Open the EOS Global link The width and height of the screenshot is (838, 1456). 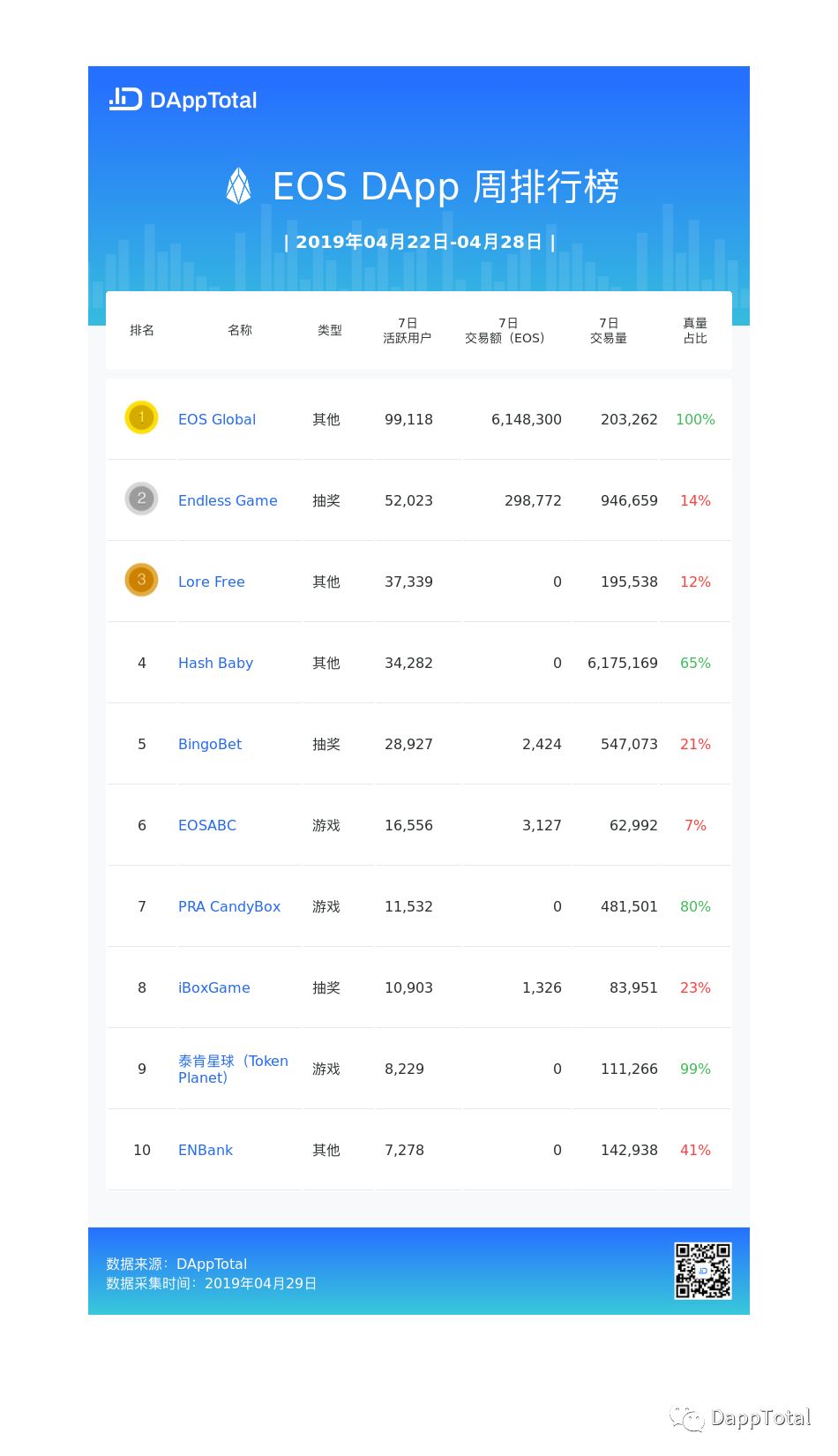pos(217,419)
